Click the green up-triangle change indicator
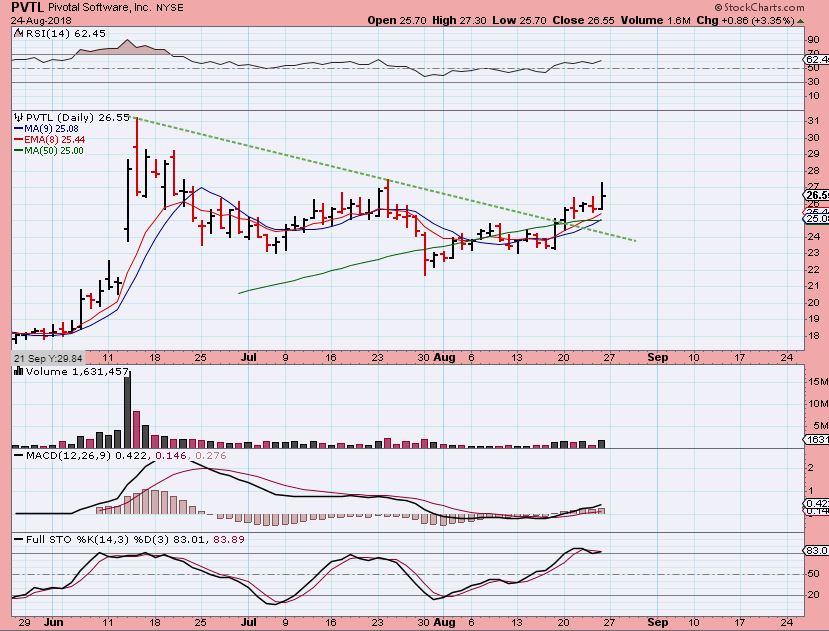Viewport: 829px width, 631px height. coord(800,21)
